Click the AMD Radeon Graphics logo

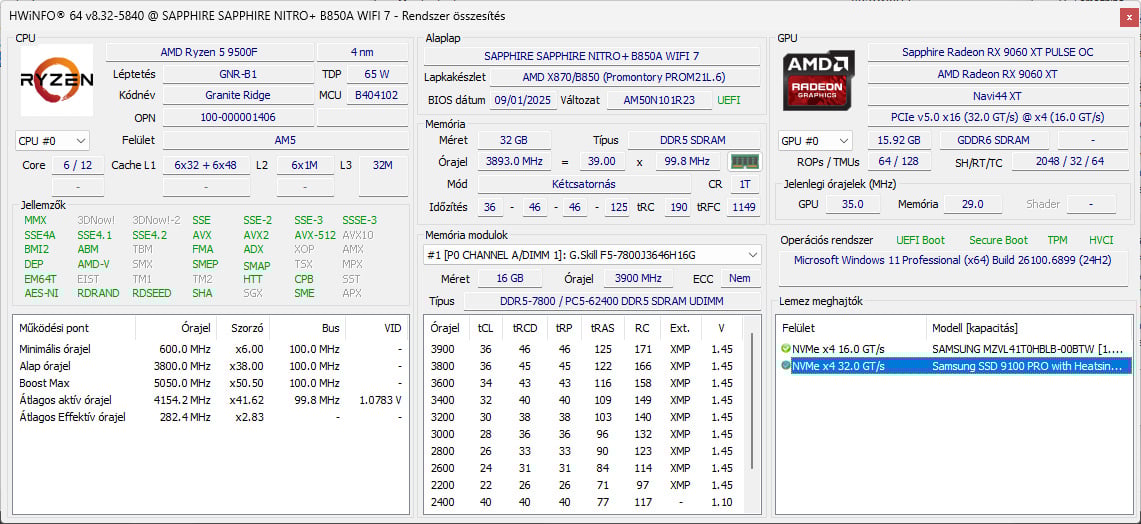click(x=819, y=80)
